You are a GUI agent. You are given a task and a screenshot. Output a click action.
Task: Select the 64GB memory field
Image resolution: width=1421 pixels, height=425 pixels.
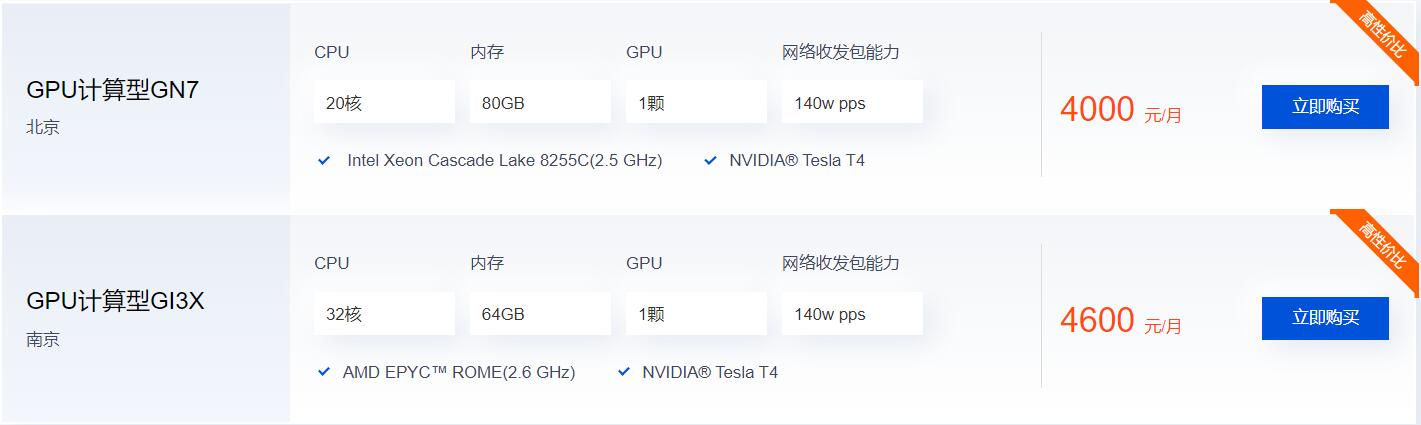point(540,314)
